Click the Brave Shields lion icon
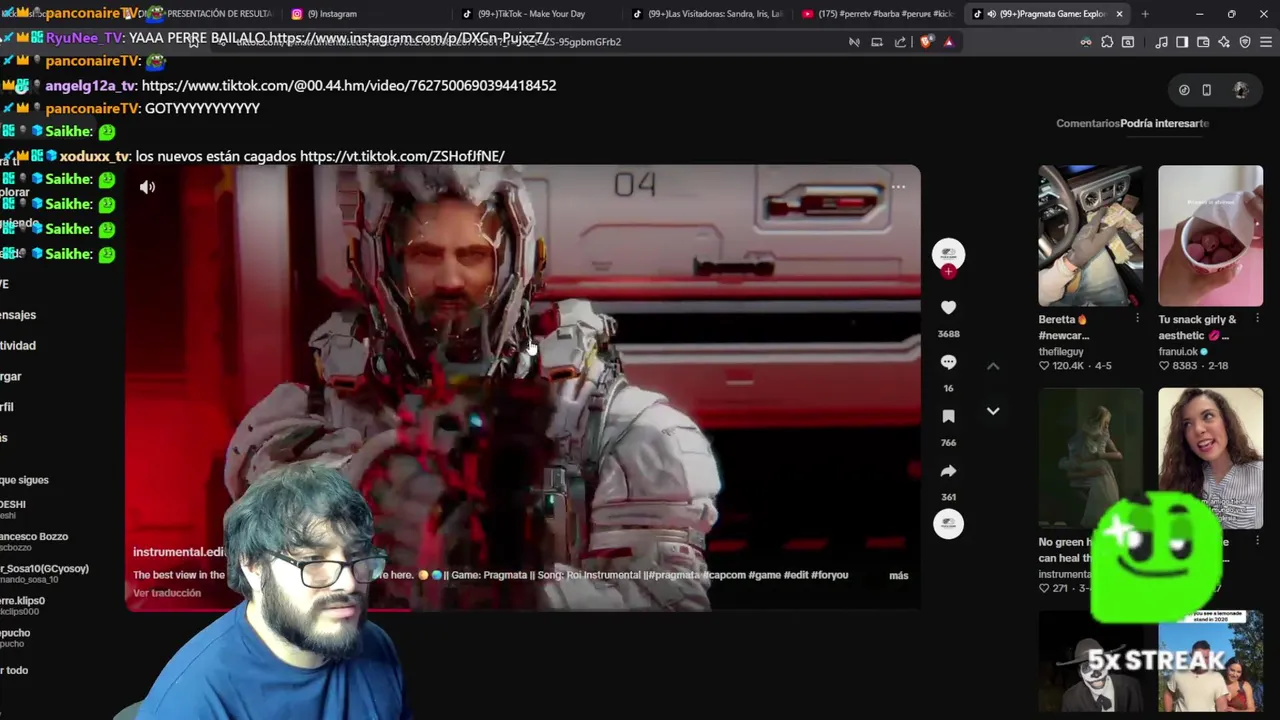Screen dimensions: 1280x720 click(926, 42)
